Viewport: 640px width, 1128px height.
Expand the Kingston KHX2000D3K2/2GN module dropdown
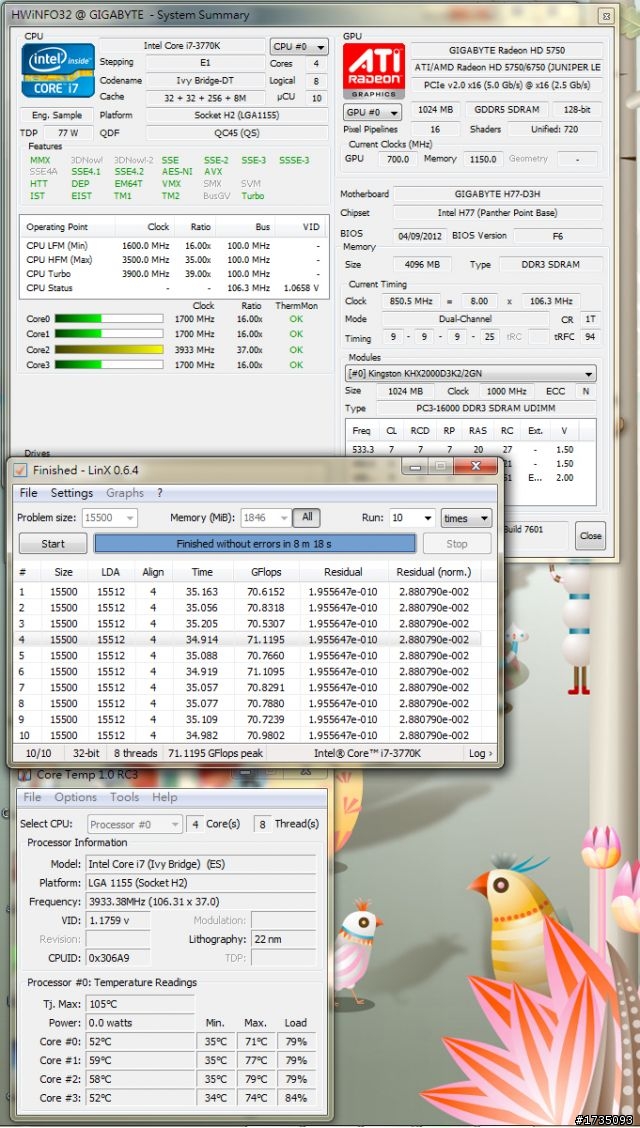tap(471, 373)
